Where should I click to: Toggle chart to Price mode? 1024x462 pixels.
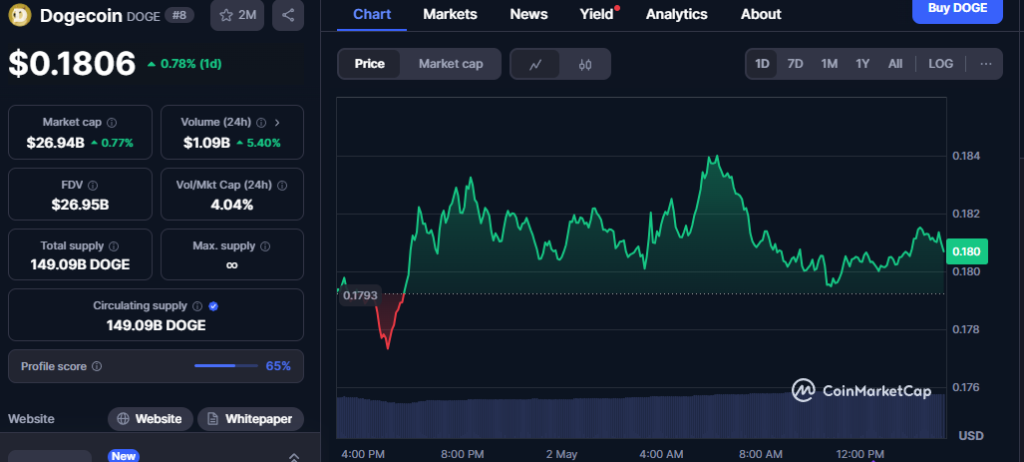coord(370,64)
